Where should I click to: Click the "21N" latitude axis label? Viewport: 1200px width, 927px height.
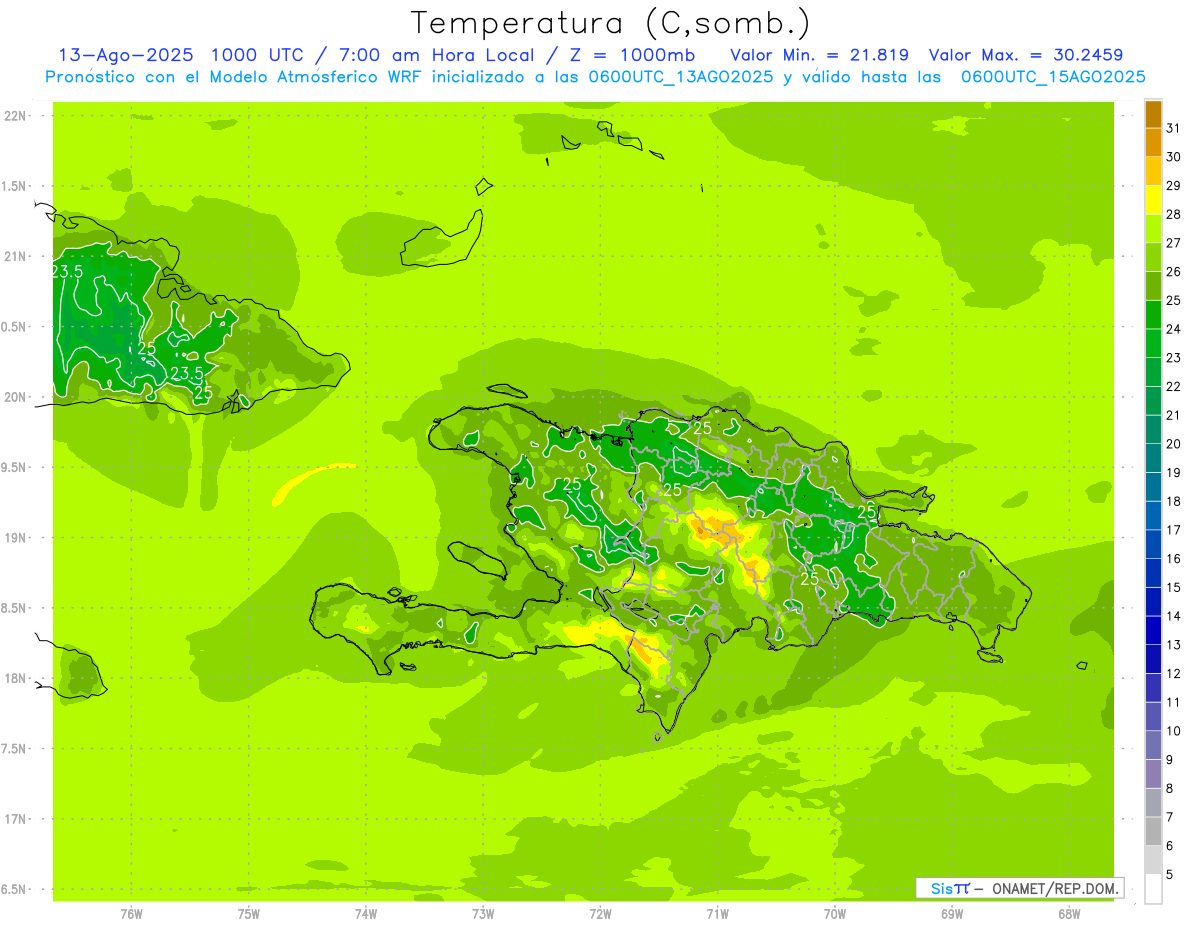click(15, 257)
